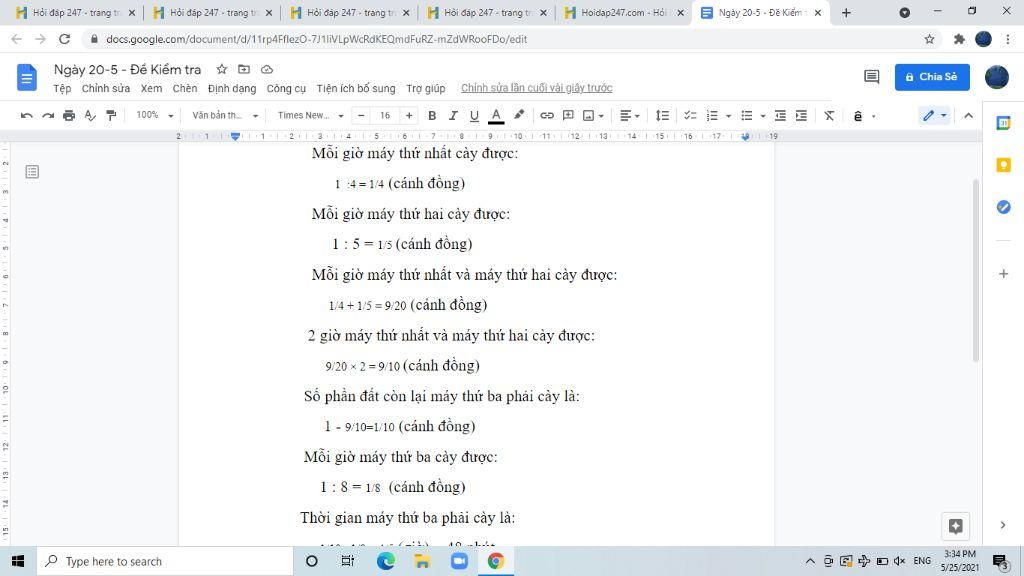Open the text alignment dropdown
The height and width of the screenshot is (576, 1024).
[630, 116]
